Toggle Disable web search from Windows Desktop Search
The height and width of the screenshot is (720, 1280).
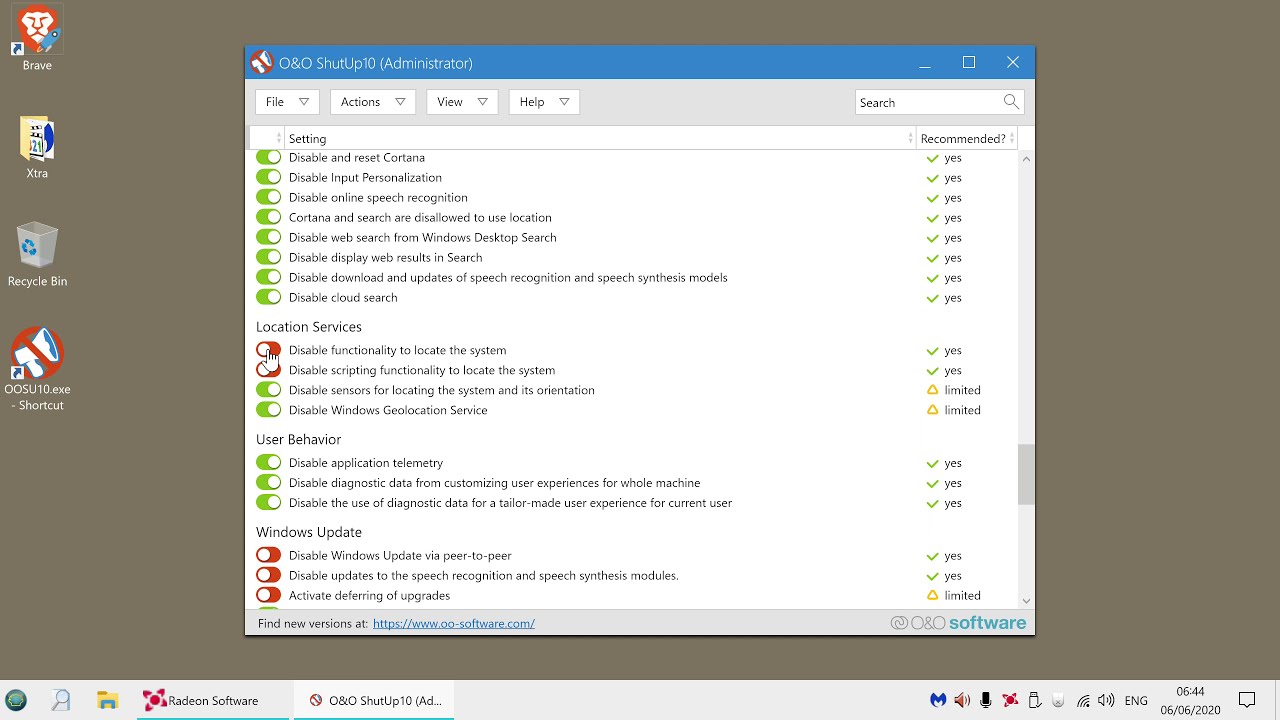pos(268,237)
